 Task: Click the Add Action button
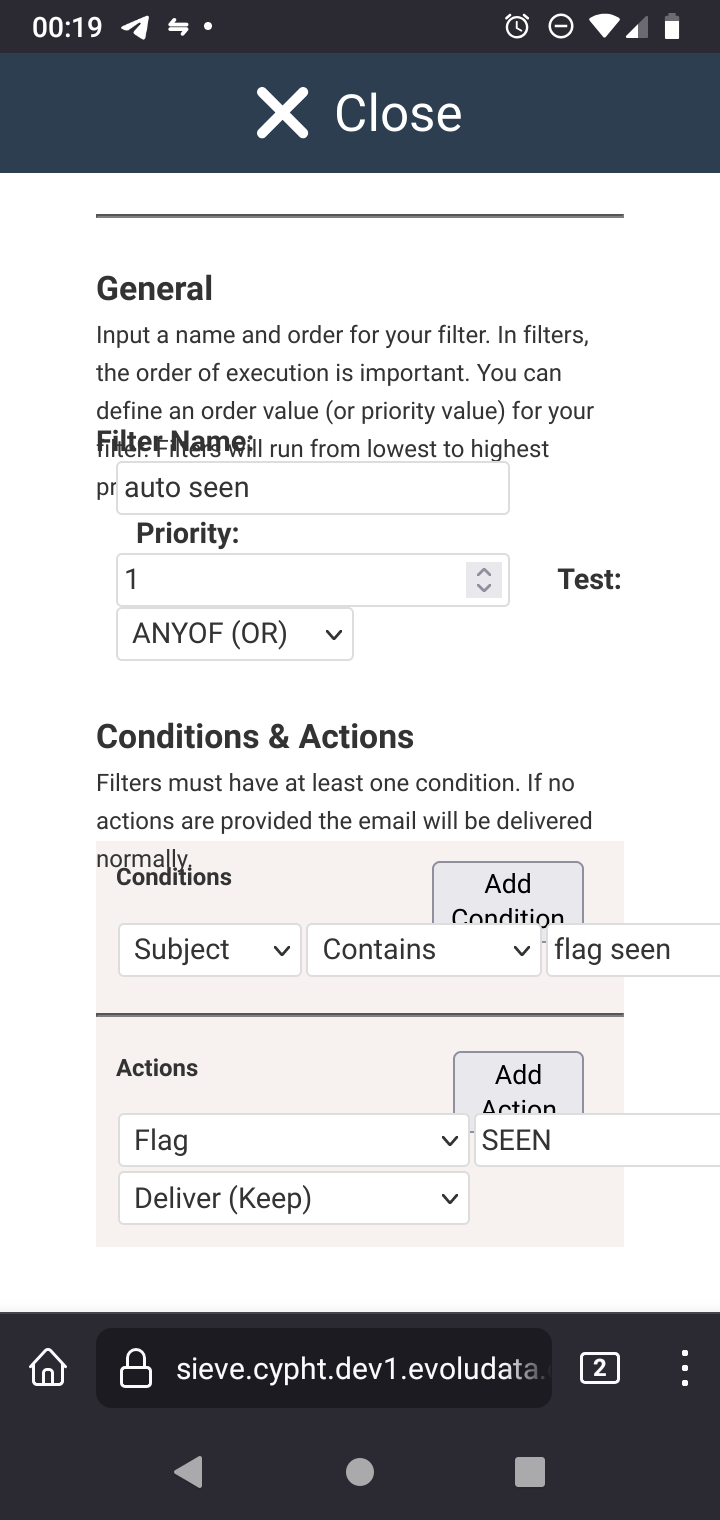(x=518, y=1082)
